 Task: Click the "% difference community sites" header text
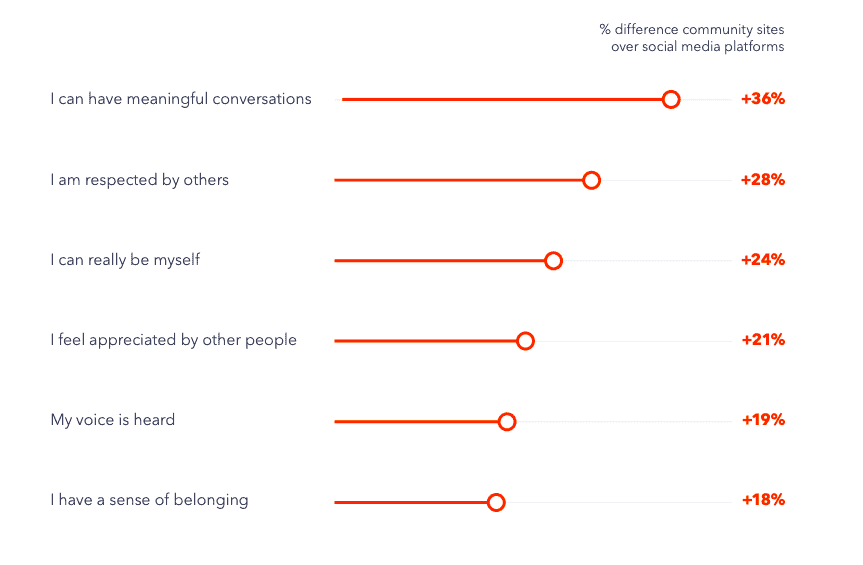(692, 30)
